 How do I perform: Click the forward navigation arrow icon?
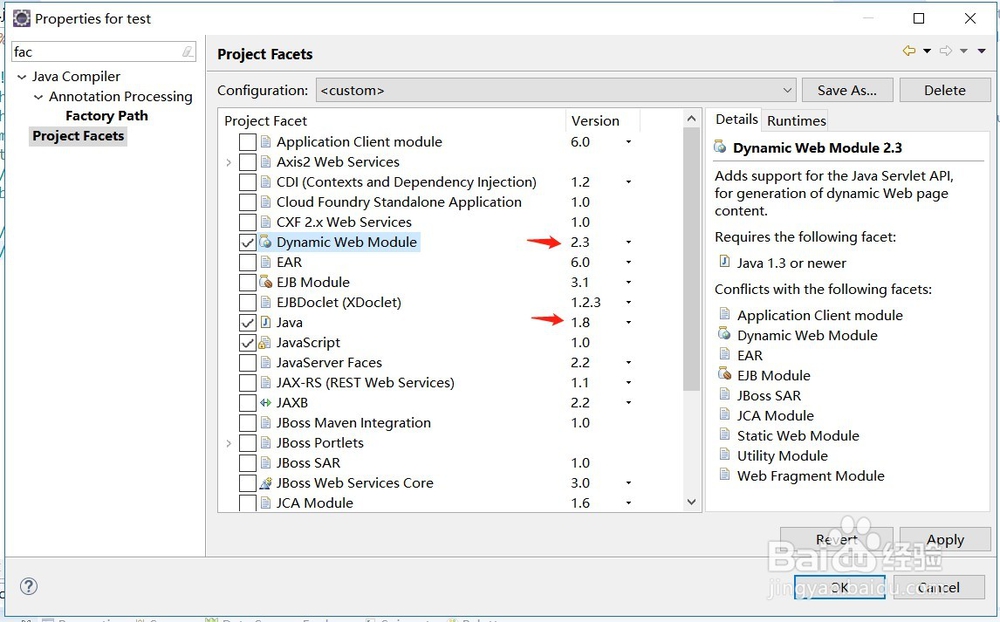946,51
